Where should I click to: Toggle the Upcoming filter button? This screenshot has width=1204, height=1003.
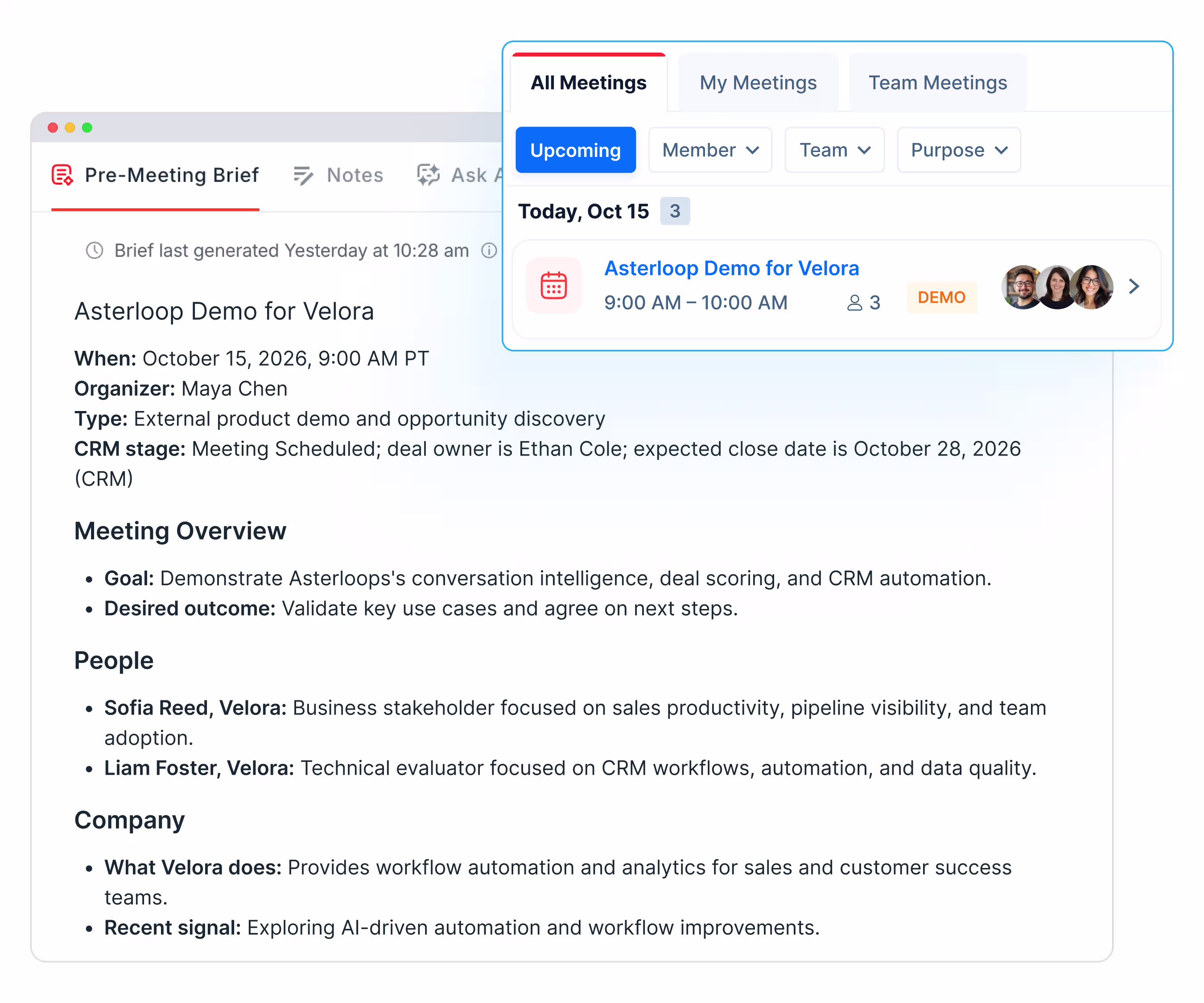576,150
